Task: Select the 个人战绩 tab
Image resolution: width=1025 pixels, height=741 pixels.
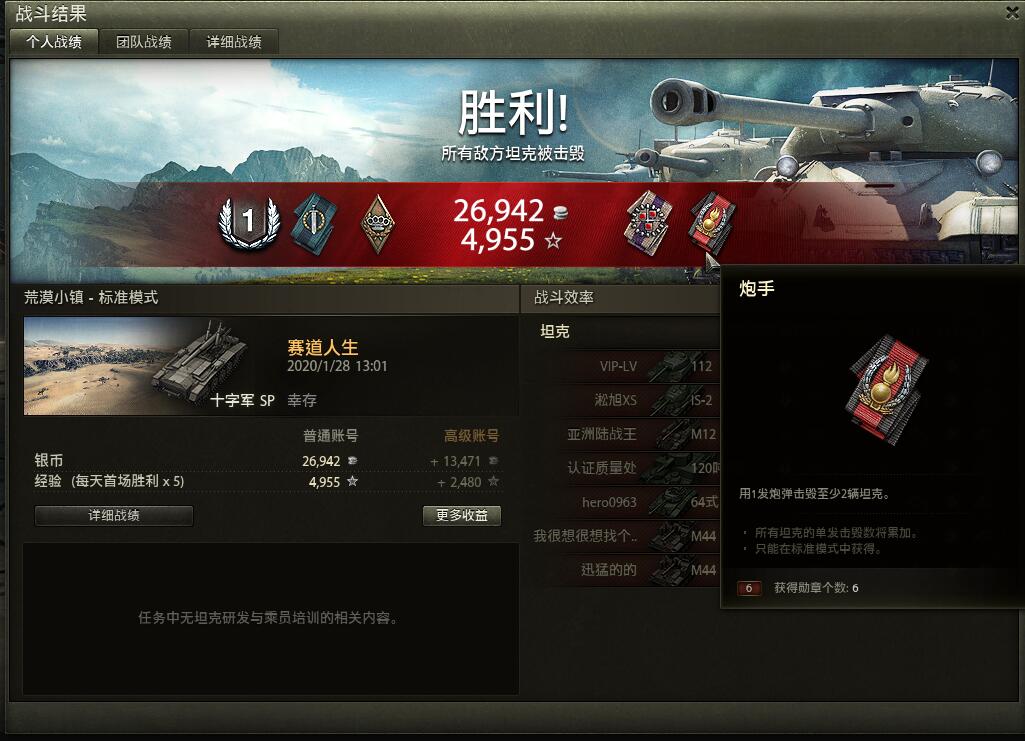Action: click(x=54, y=42)
